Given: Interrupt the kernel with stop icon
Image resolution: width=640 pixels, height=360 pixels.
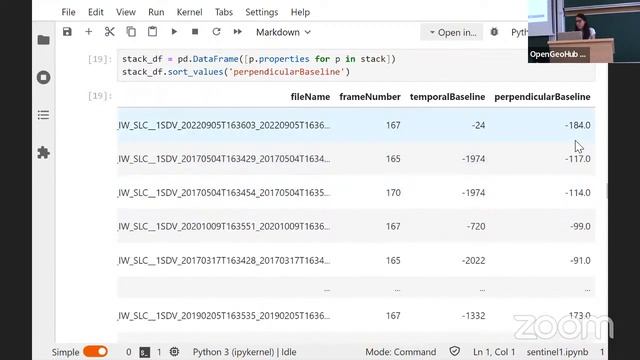Looking at the screenshot, I should [195, 32].
